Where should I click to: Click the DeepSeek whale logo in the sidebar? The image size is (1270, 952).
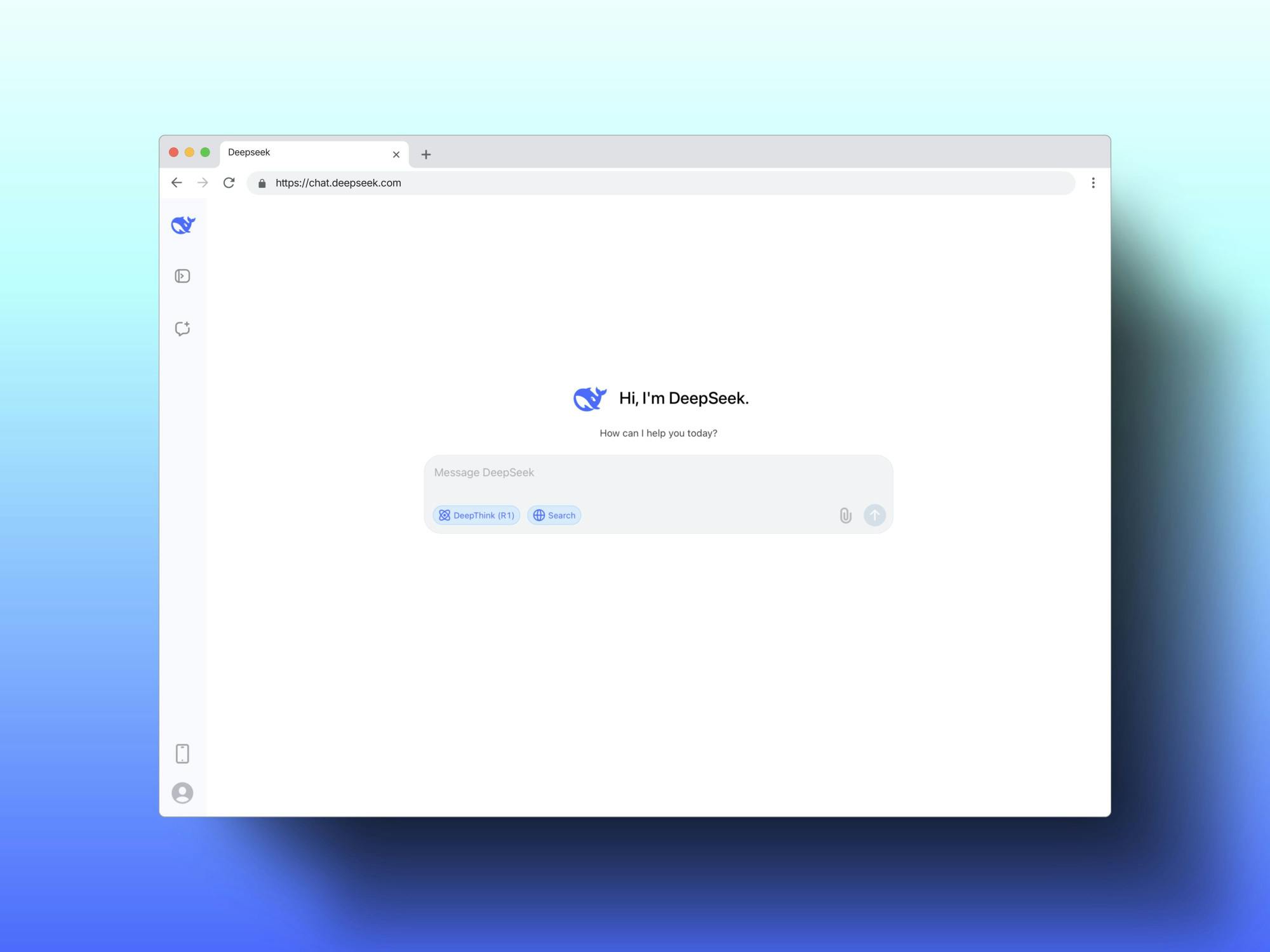click(183, 225)
